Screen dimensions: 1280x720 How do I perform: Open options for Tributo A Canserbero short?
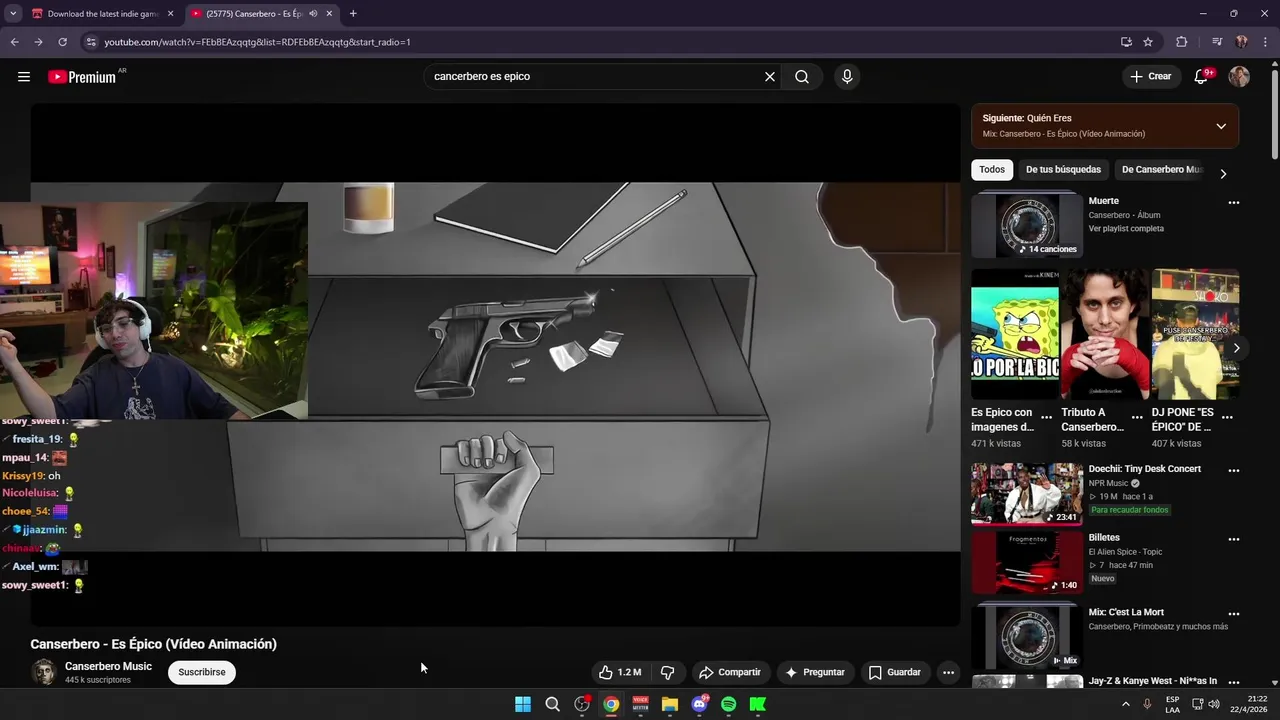[1137, 418]
